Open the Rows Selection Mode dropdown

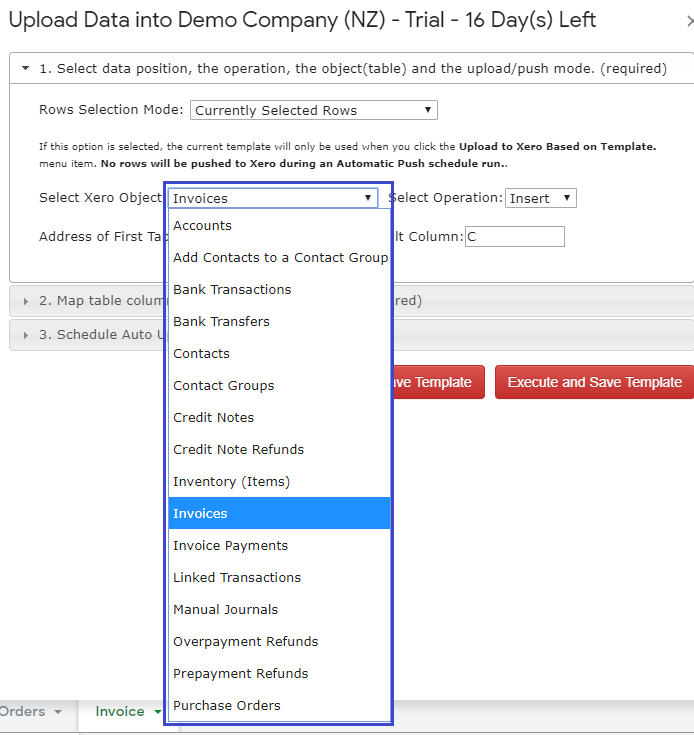pos(313,110)
